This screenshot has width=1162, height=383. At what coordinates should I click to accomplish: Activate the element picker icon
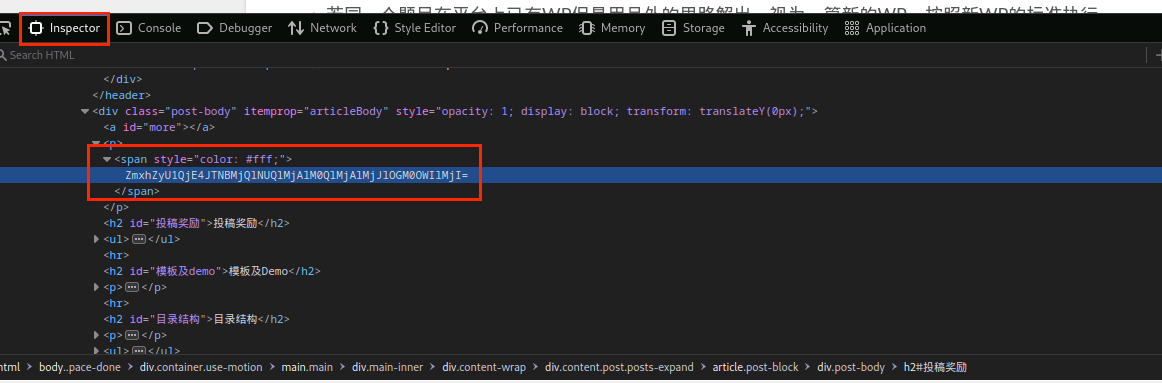[6, 28]
